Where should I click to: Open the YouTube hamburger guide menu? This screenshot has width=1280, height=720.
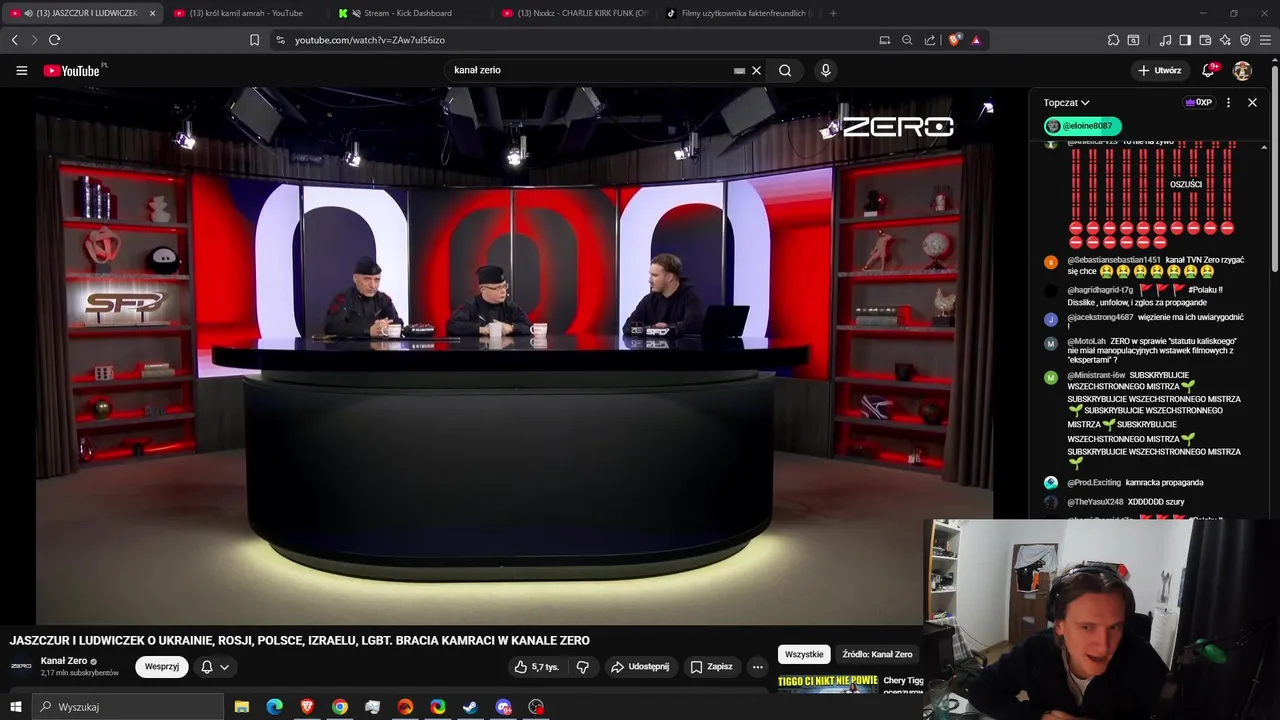21,71
